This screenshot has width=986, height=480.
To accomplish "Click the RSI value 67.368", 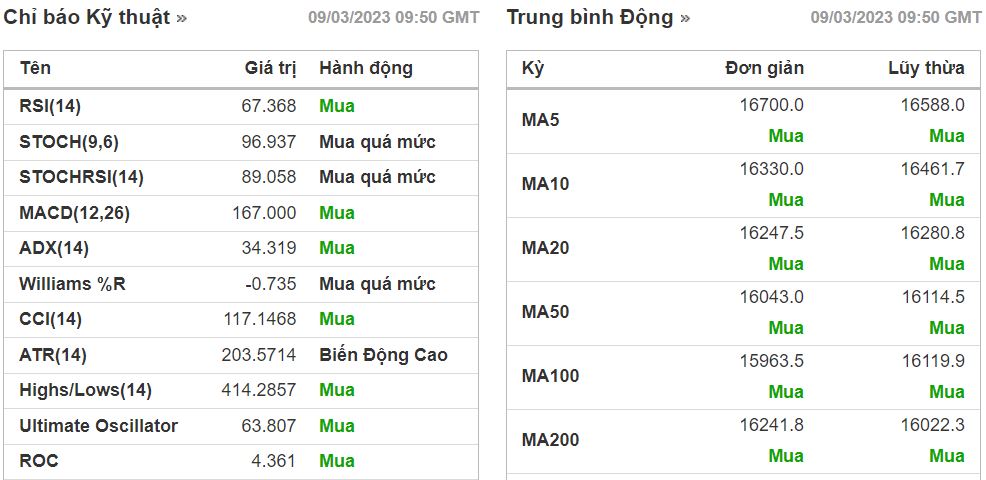I will (x=269, y=106).
